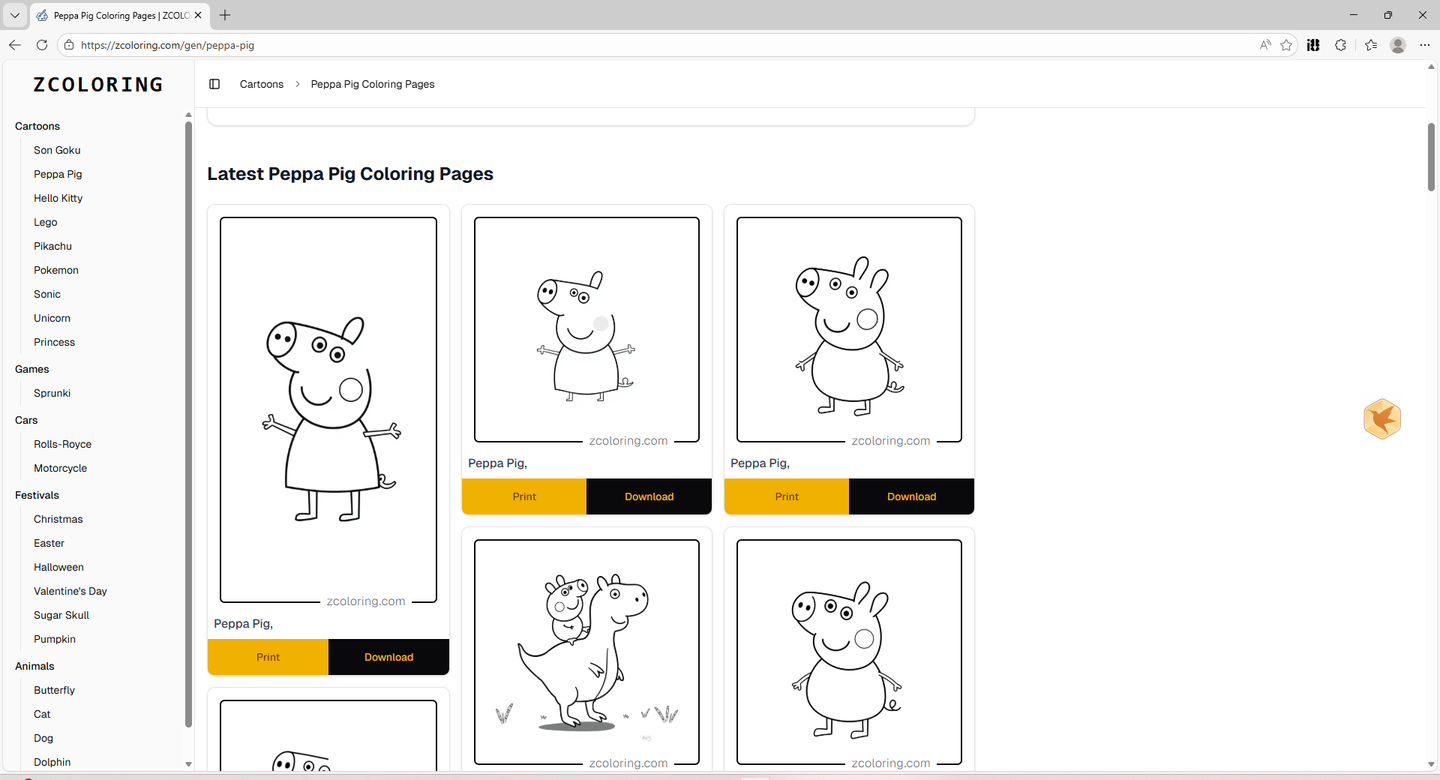Open Sugar Skull coloring pages
The image size is (1440, 780).
[62, 615]
